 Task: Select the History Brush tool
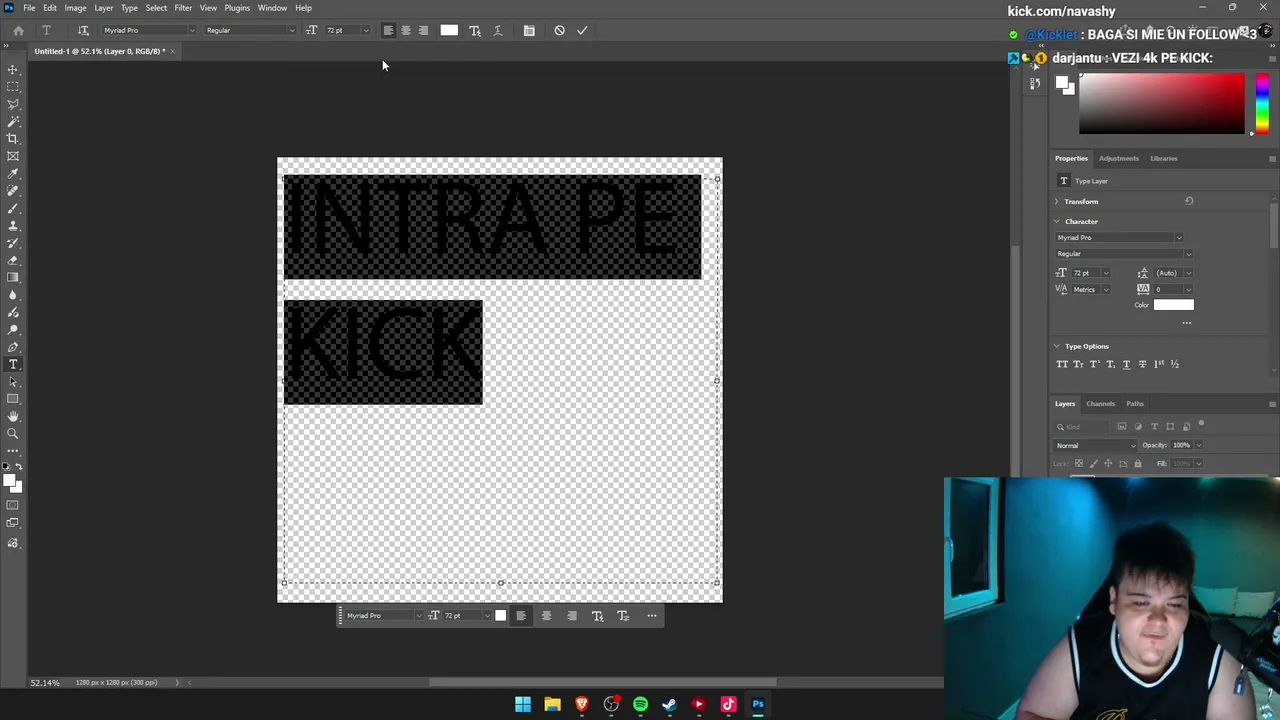(13, 243)
